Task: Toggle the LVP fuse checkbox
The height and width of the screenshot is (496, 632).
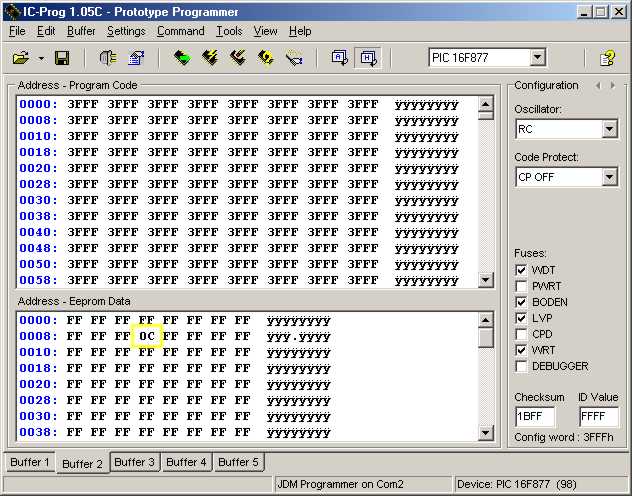Action: pyautogui.click(x=521, y=318)
